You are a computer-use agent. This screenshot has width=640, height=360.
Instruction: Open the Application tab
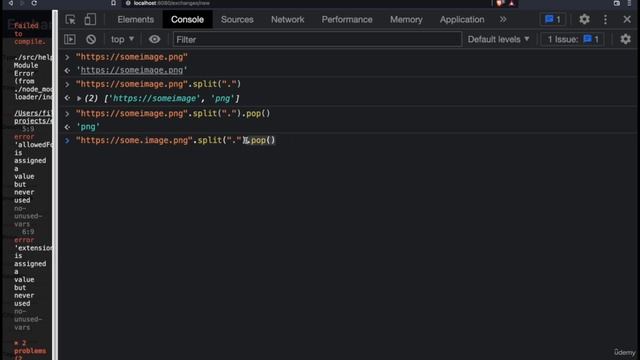462,20
